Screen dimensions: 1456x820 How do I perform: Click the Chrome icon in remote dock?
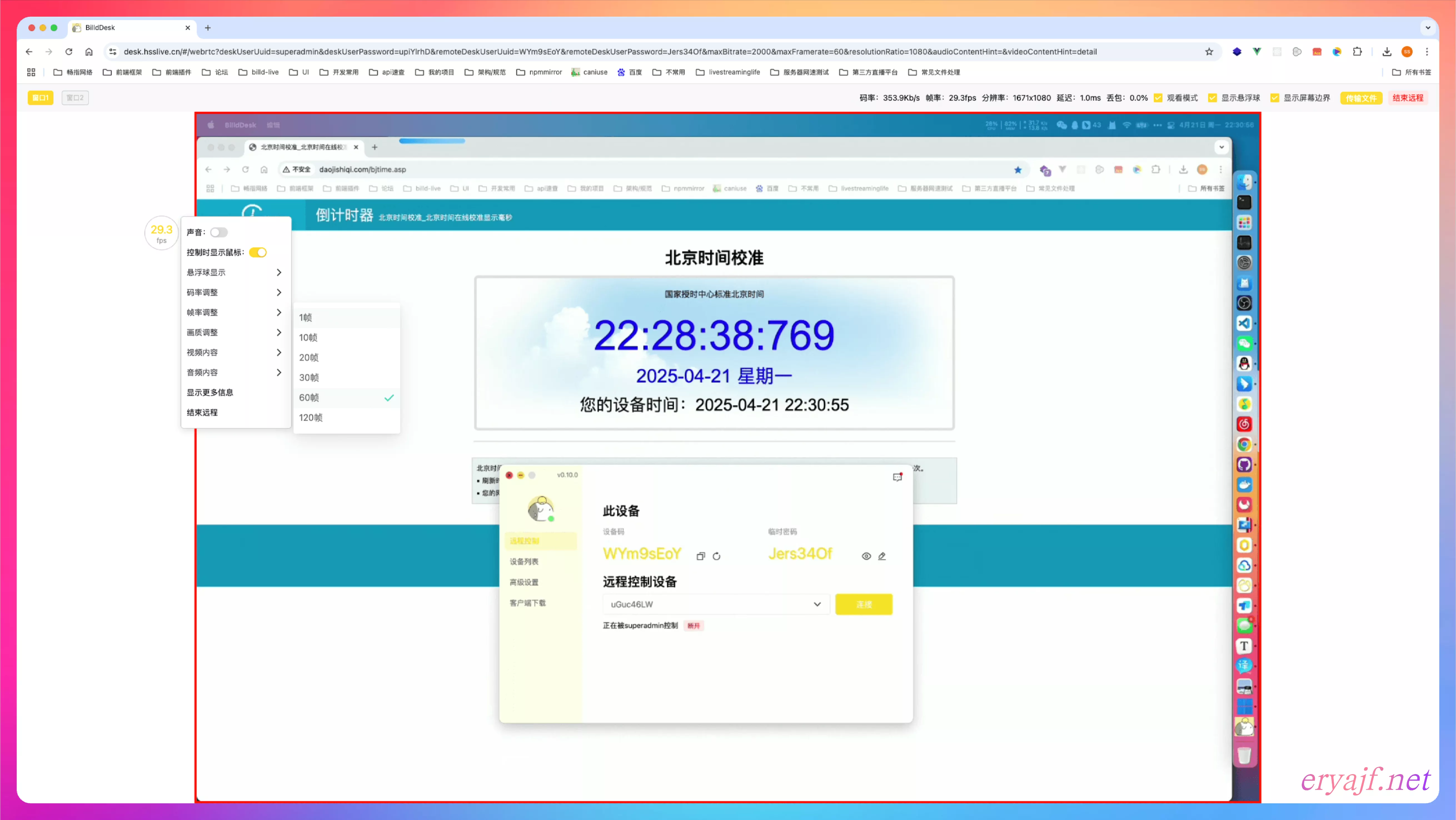point(1244,444)
